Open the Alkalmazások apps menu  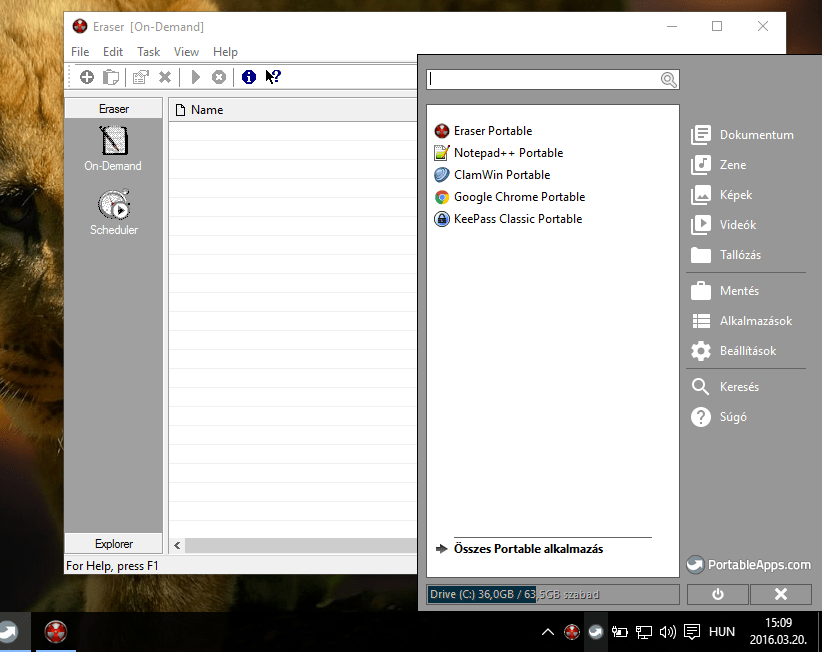[742, 321]
